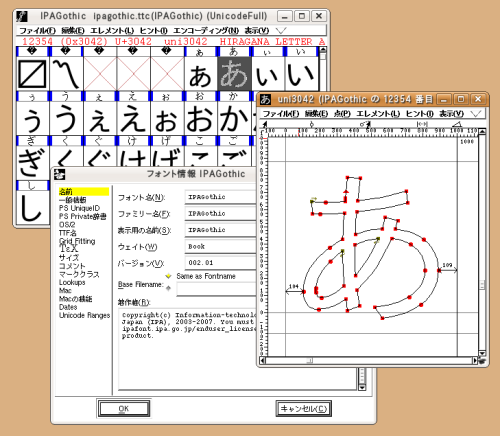The width and height of the screenshot is (500, 436).
Task: Open エレメント(L) menu in uni3042 glyph window
Action: pos(378,114)
